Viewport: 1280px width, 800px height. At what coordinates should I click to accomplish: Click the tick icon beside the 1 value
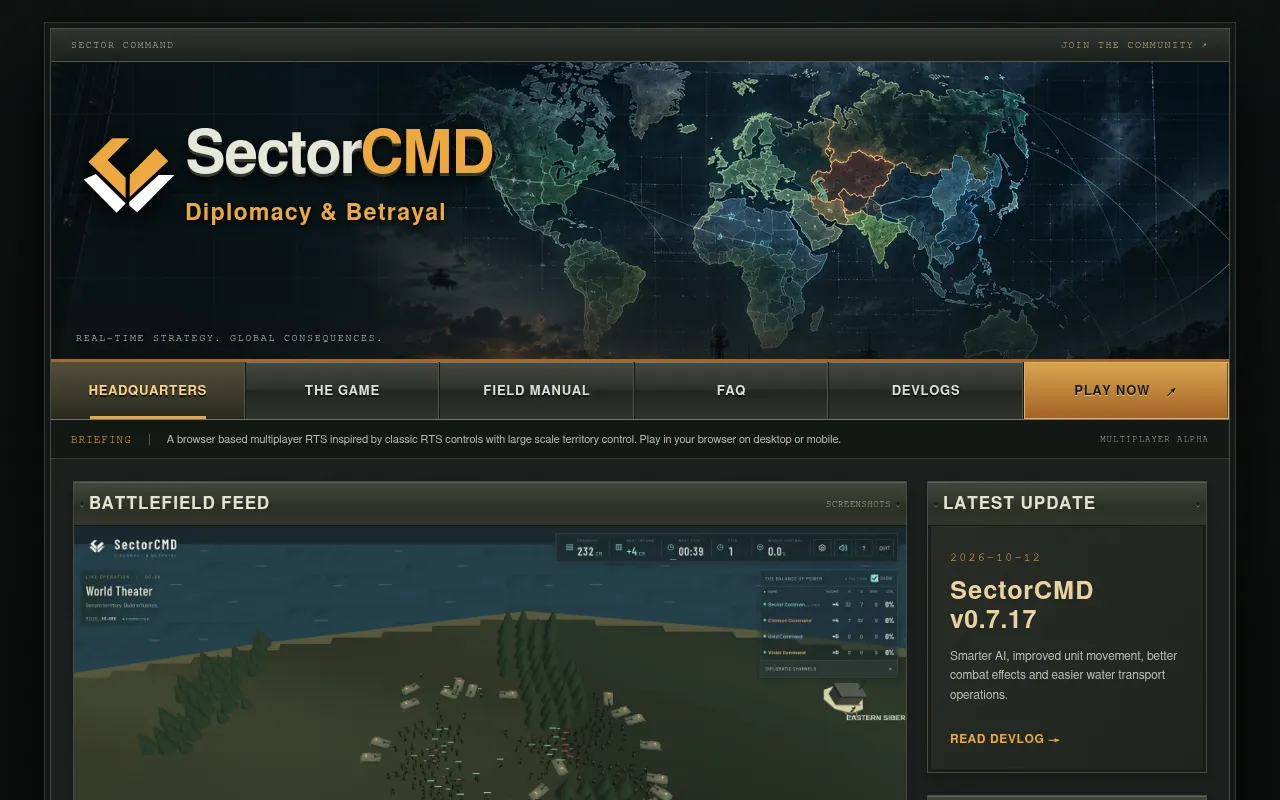[720, 548]
